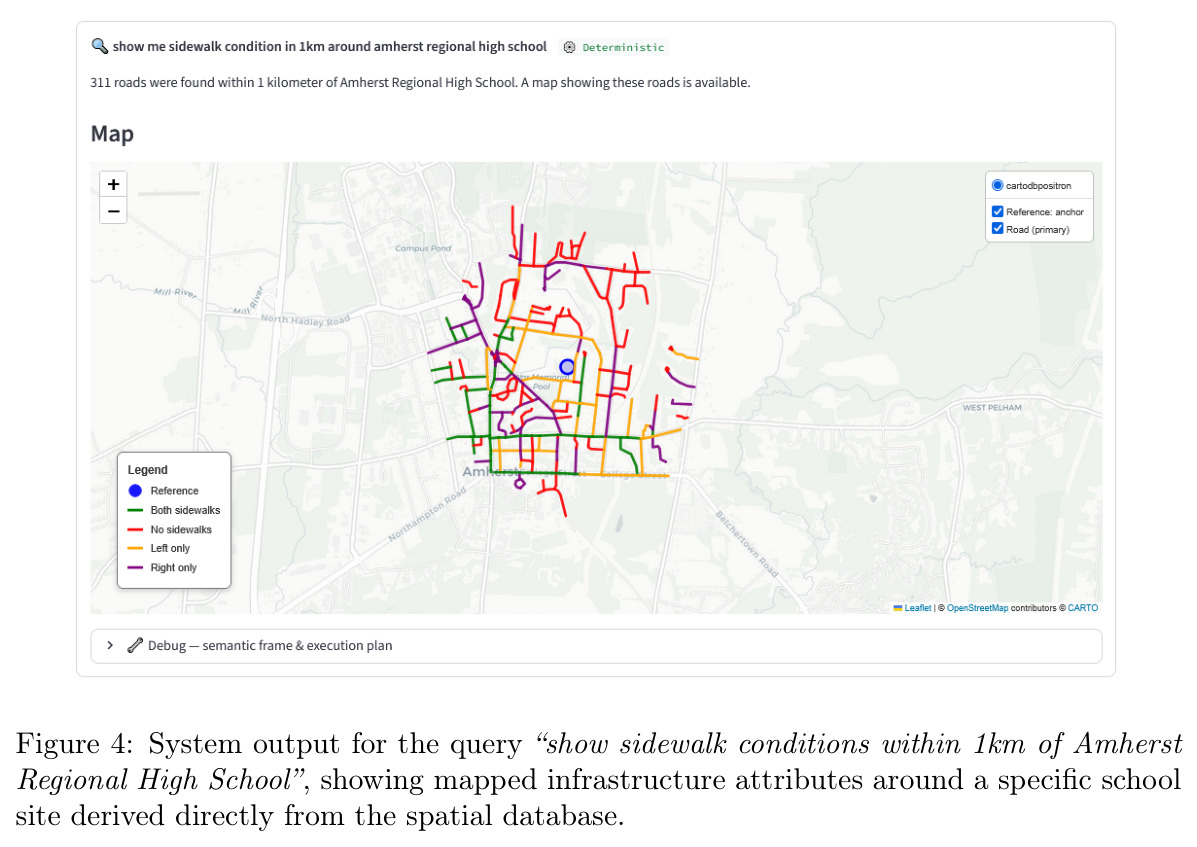Click the wrench icon beside Debug
Image resolution: width=1197 pixels, height=847 pixels.
(x=135, y=646)
